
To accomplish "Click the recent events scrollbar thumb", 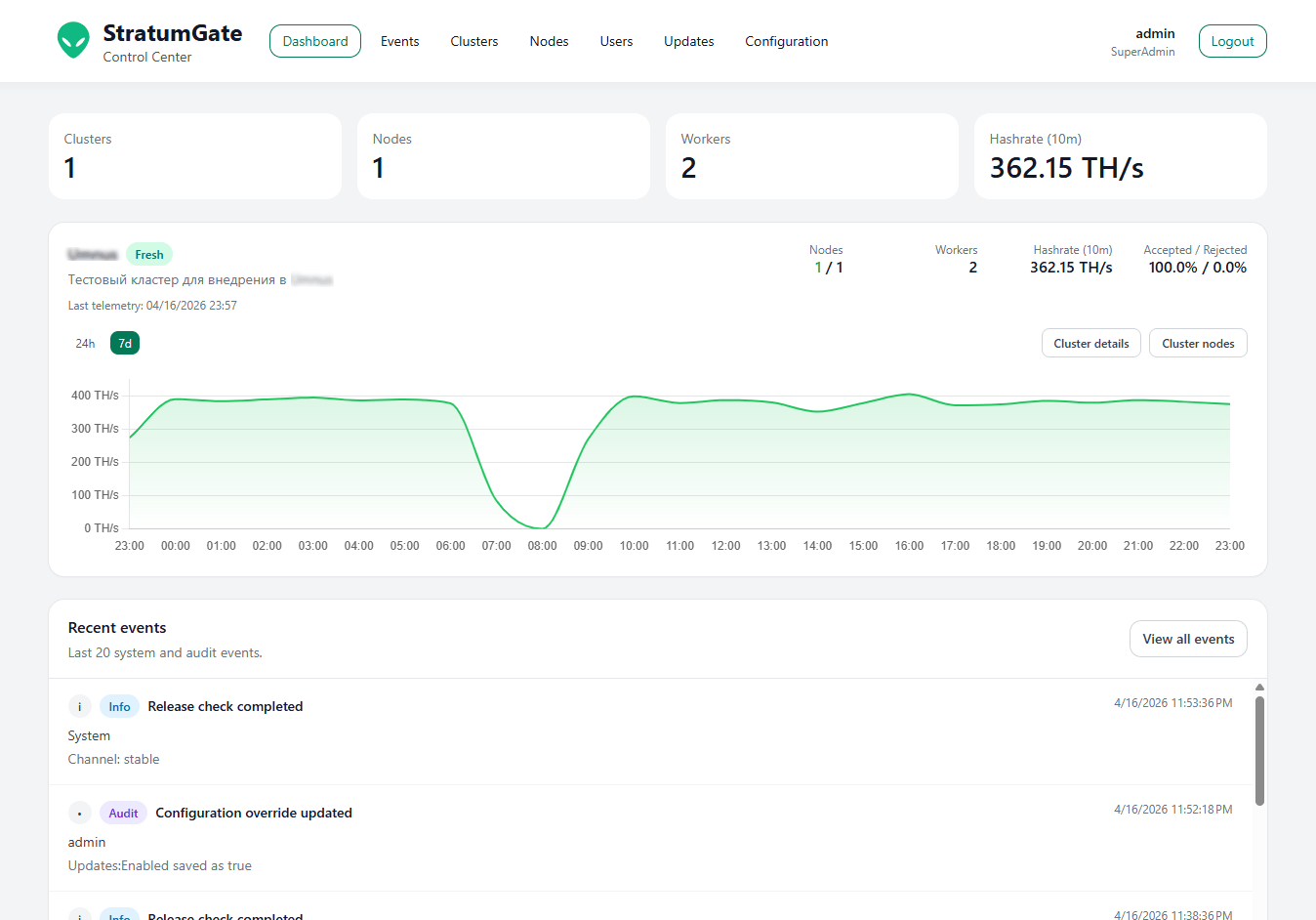I will pos(1259,750).
